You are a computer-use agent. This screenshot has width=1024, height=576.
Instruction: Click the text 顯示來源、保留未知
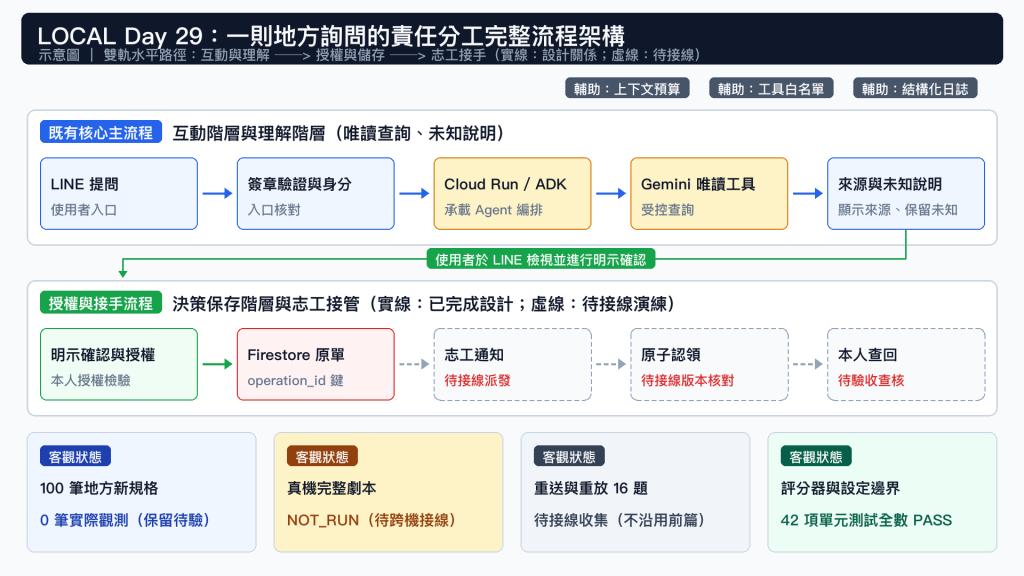(x=897, y=210)
